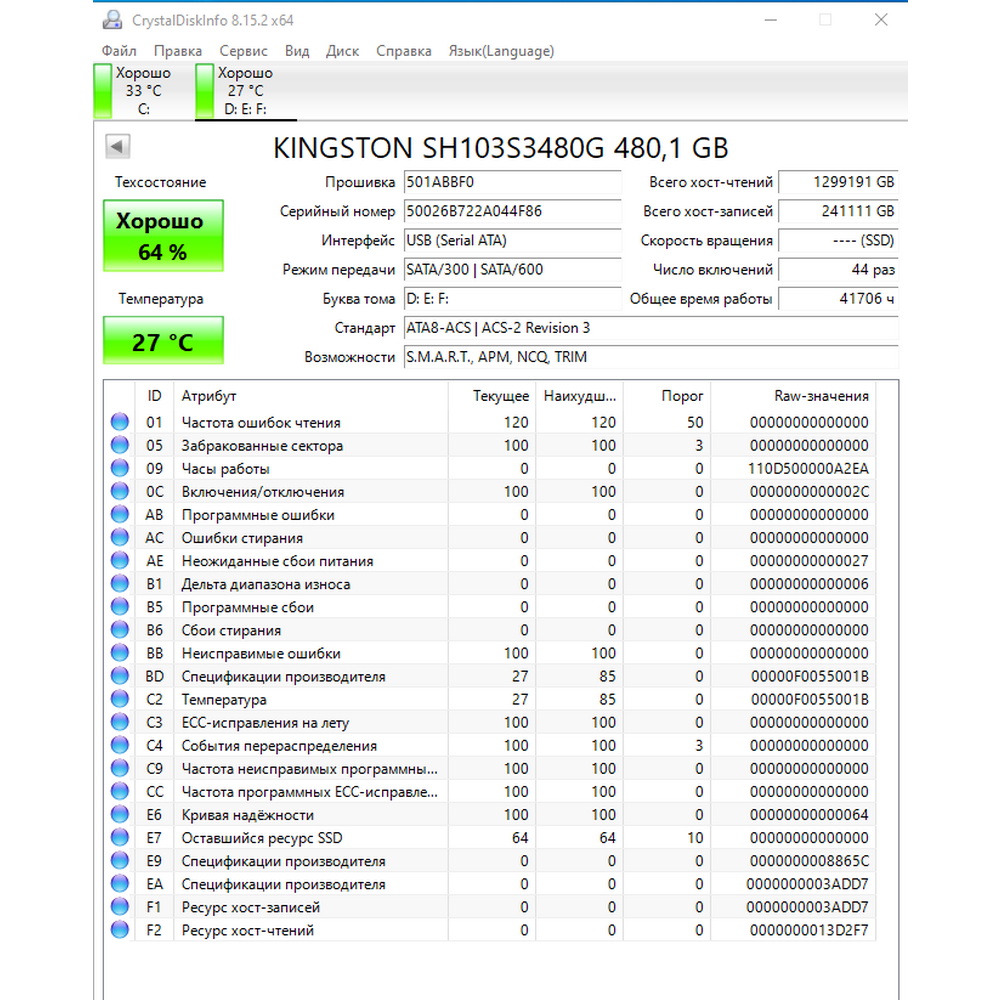Click the Raw-значения column header
The height and width of the screenshot is (1000, 1000).
pos(793,395)
